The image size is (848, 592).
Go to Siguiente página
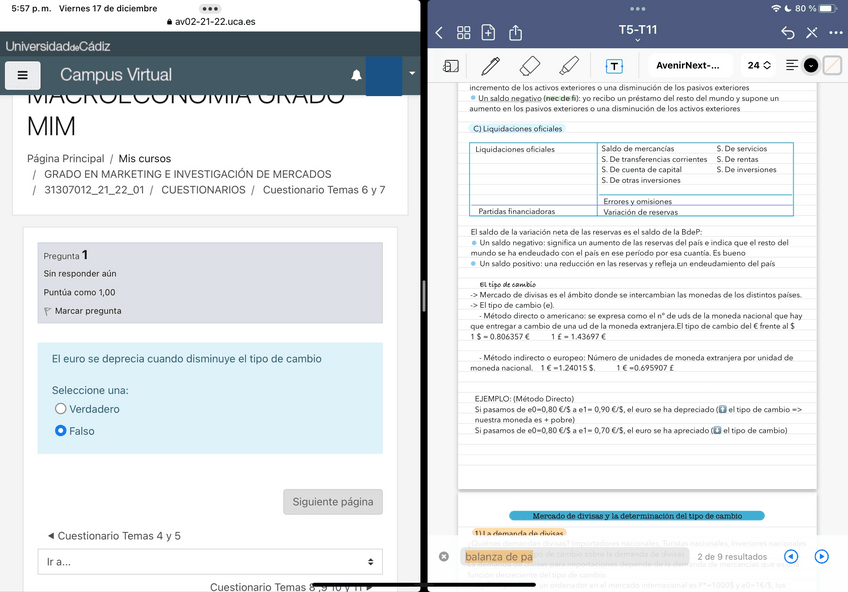333,502
